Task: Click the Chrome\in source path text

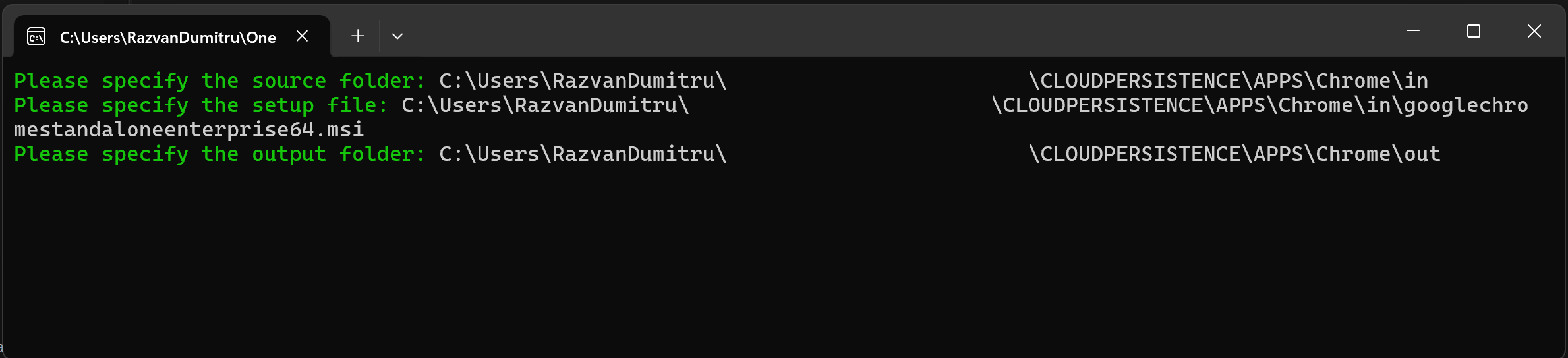Action: 1372,81
